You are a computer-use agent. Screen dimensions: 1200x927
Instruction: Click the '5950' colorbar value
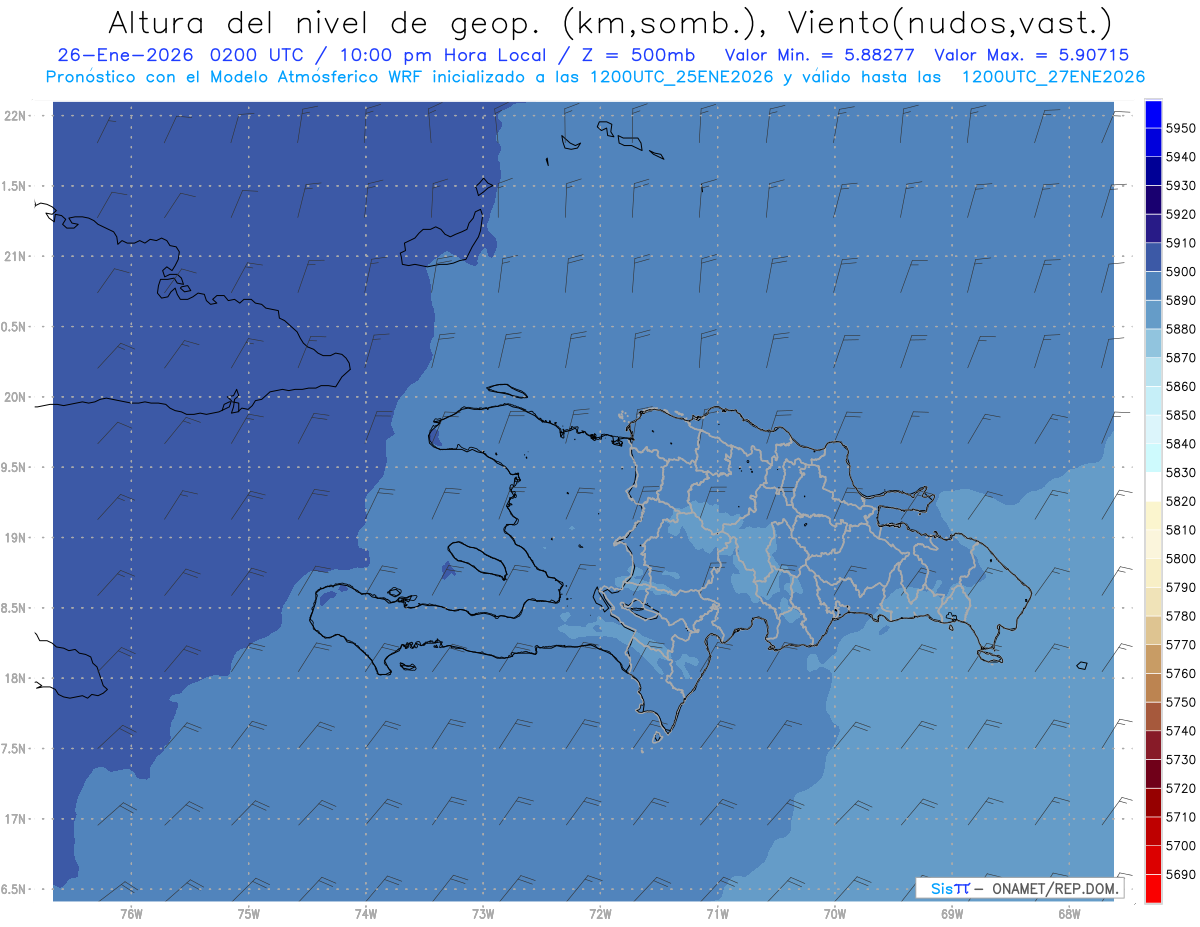(x=1180, y=128)
